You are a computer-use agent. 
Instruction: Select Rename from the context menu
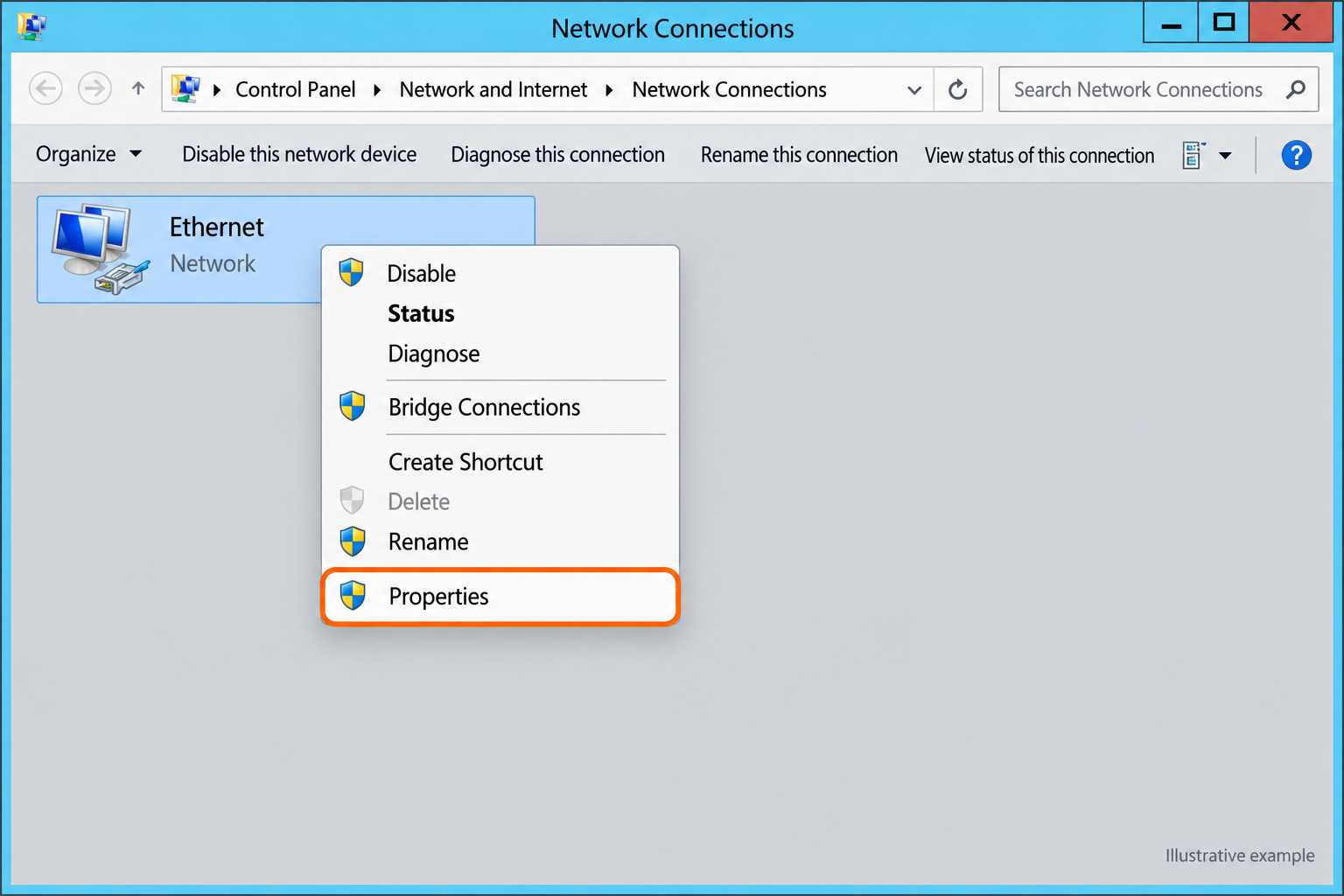[500, 542]
